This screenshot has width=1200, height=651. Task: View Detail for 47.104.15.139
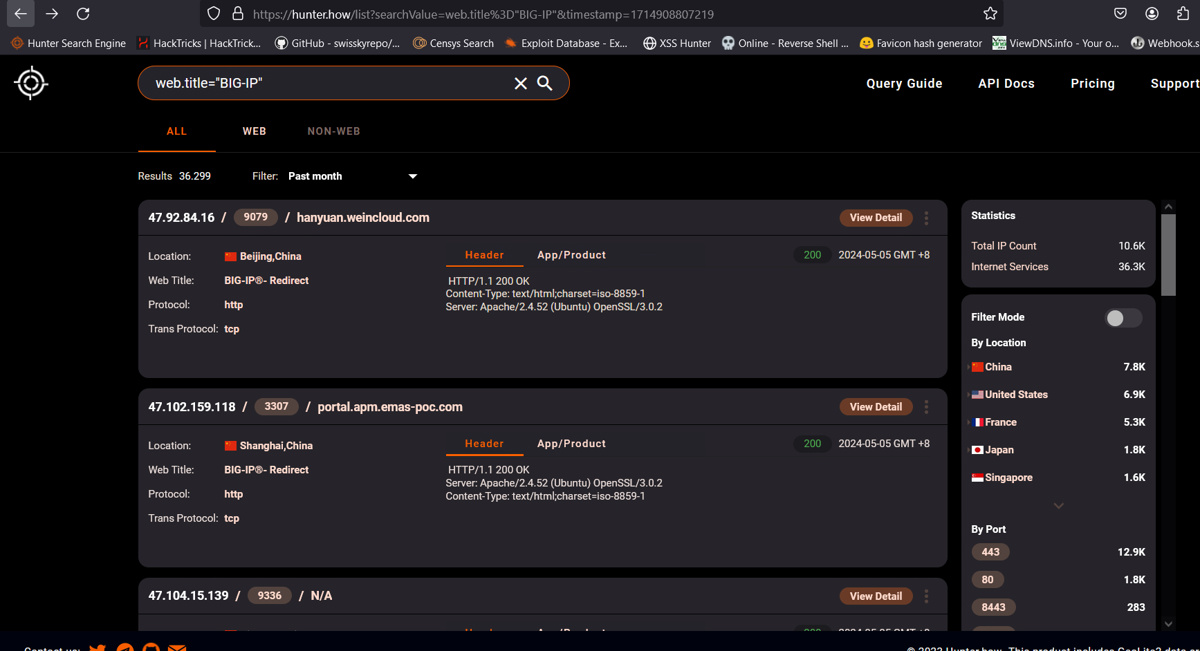[876, 596]
